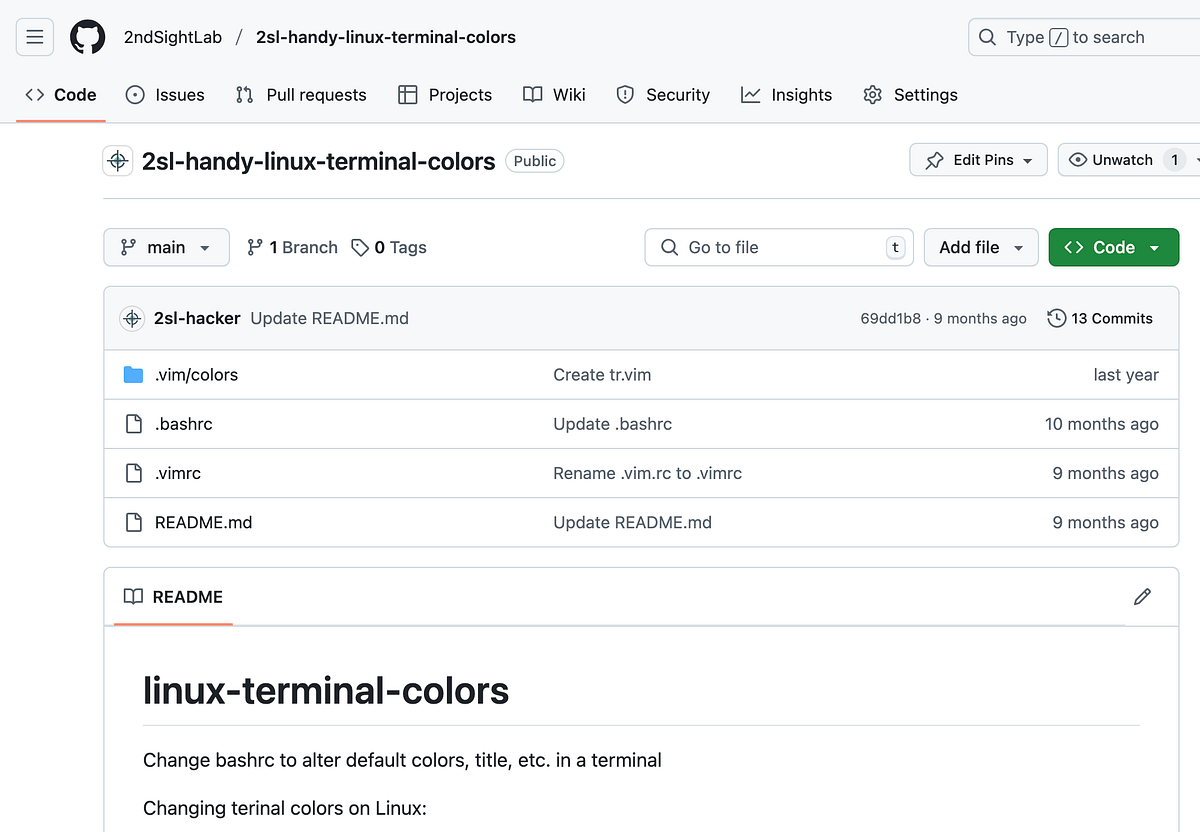Click inside the Go to file search box
This screenshot has height=832, width=1200.
(778, 247)
